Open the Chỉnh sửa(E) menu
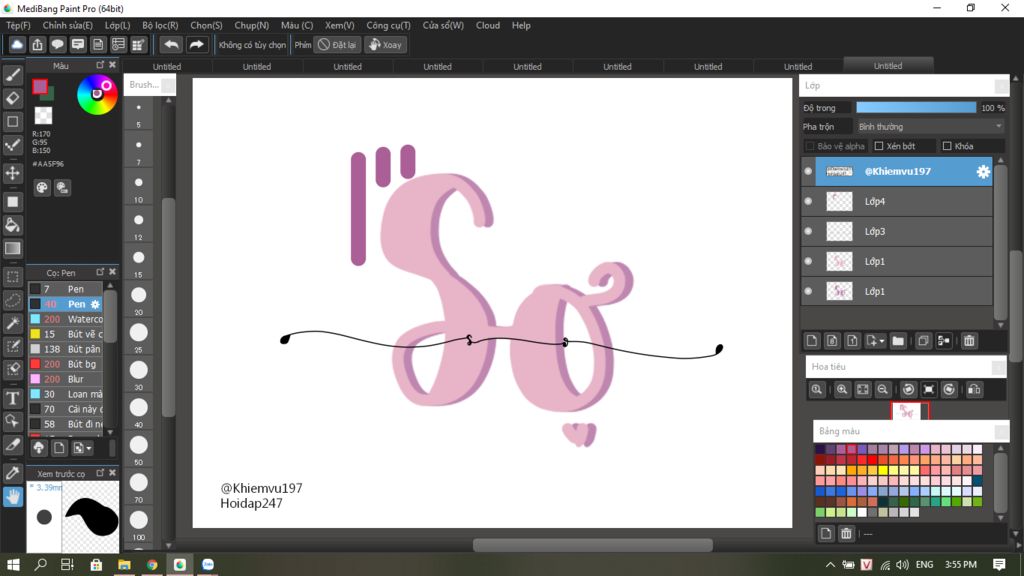Screen dimensions: 1024x576 pos(67,25)
